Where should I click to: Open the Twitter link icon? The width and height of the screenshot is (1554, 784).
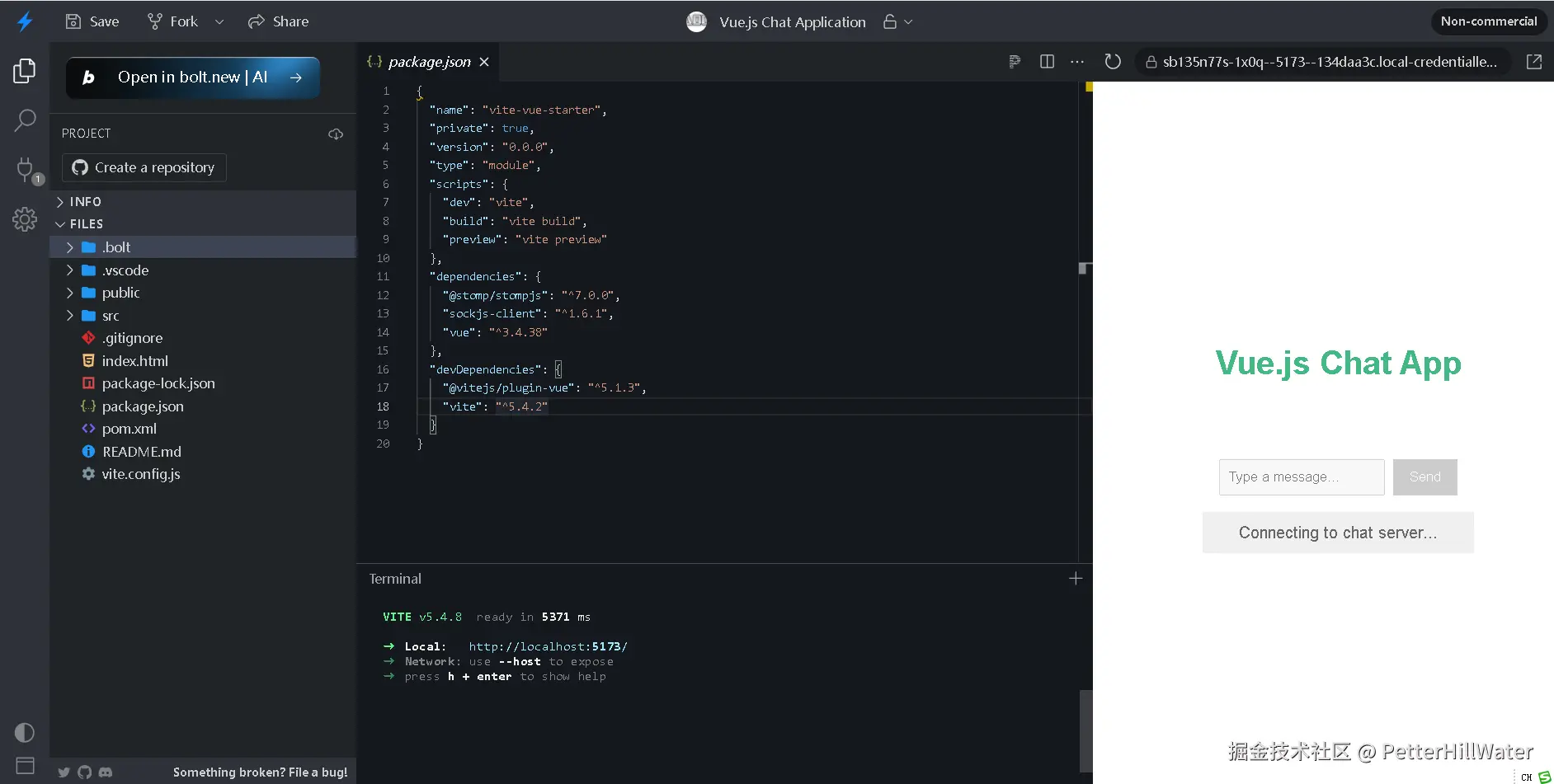(64, 772)
